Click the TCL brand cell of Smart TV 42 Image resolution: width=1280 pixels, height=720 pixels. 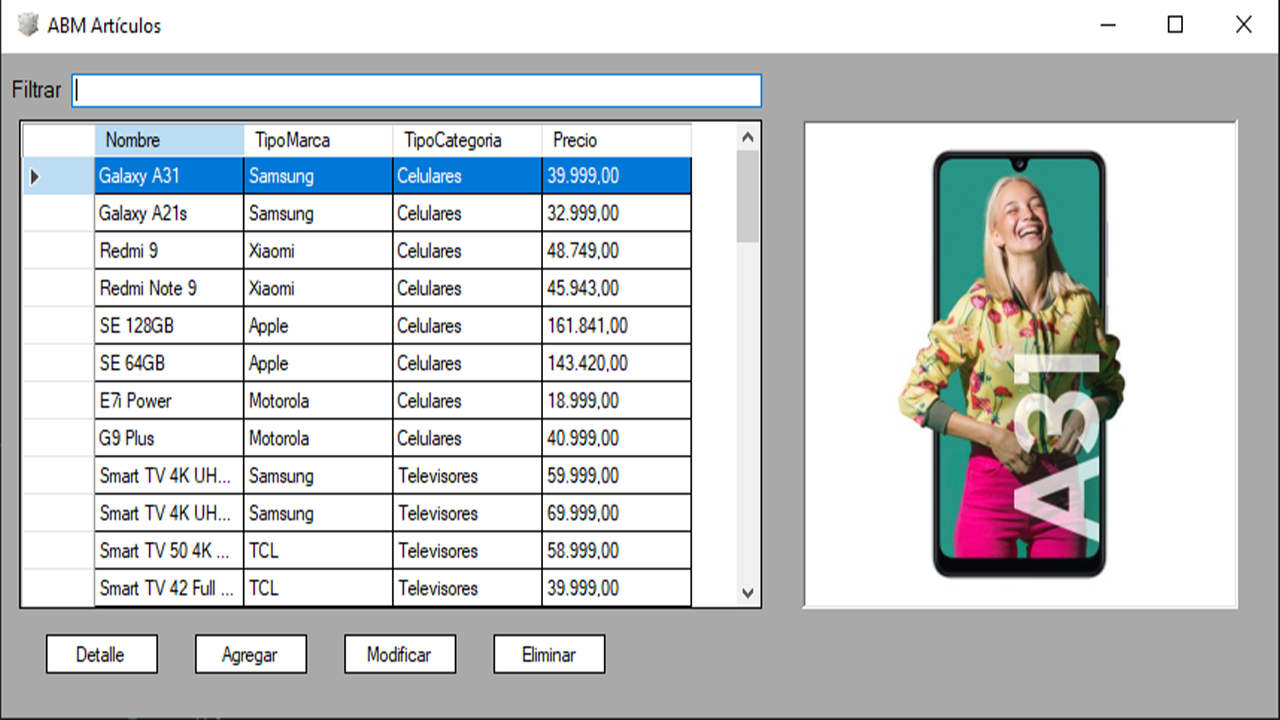point(318,588)
